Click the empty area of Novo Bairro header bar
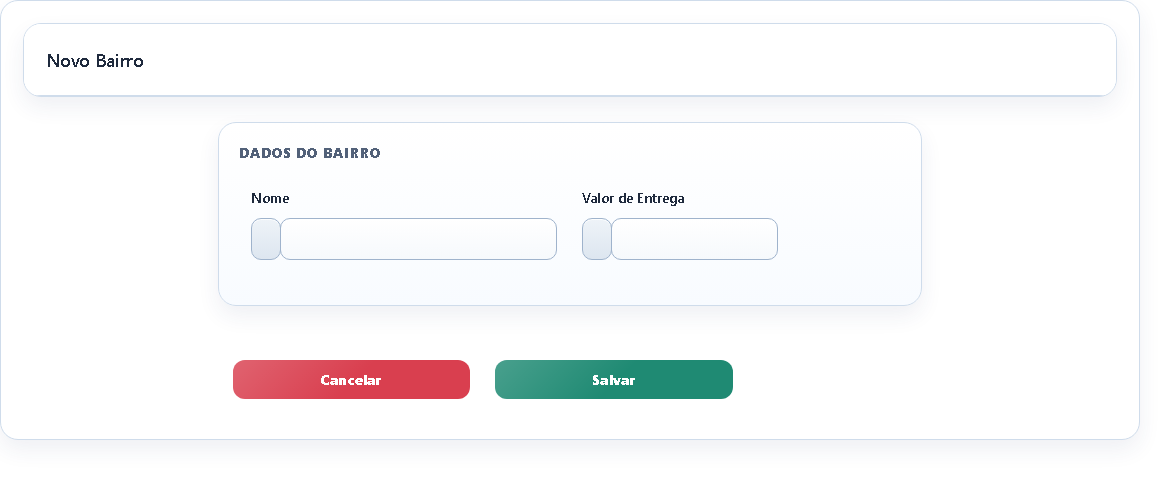Image resolution: width=1168 pixels, height=478 pixels. click(x=626, y=60)
